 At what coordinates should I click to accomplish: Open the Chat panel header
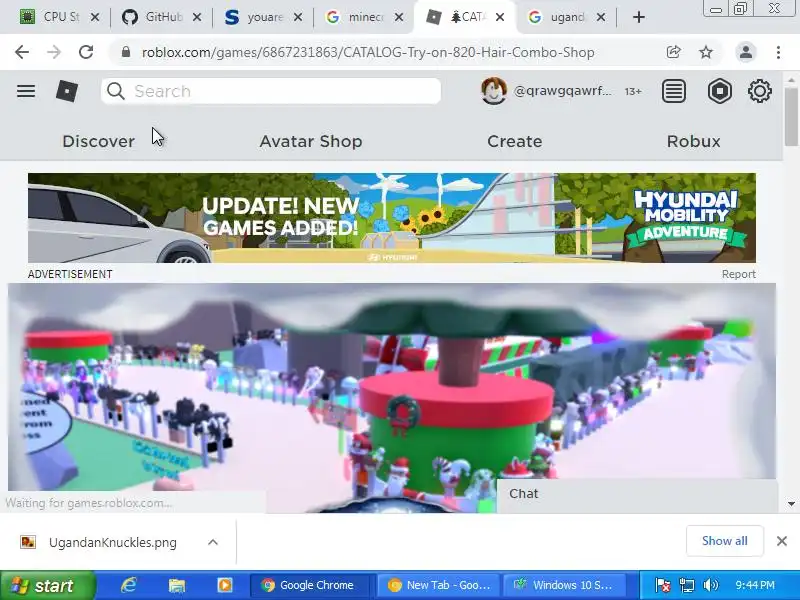[x=637, y=494]
